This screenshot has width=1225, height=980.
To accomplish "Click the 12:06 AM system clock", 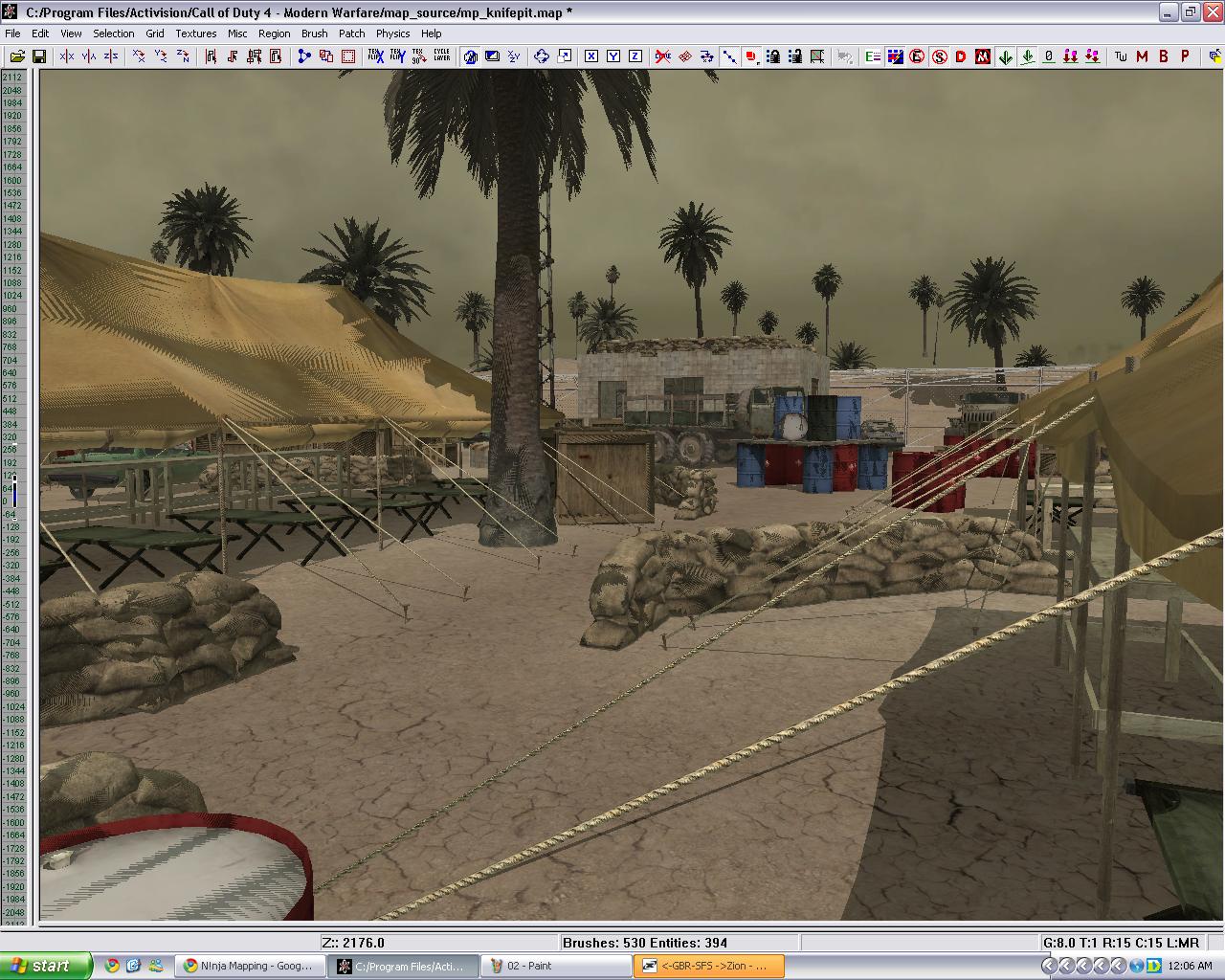I will pos(1190,966).
